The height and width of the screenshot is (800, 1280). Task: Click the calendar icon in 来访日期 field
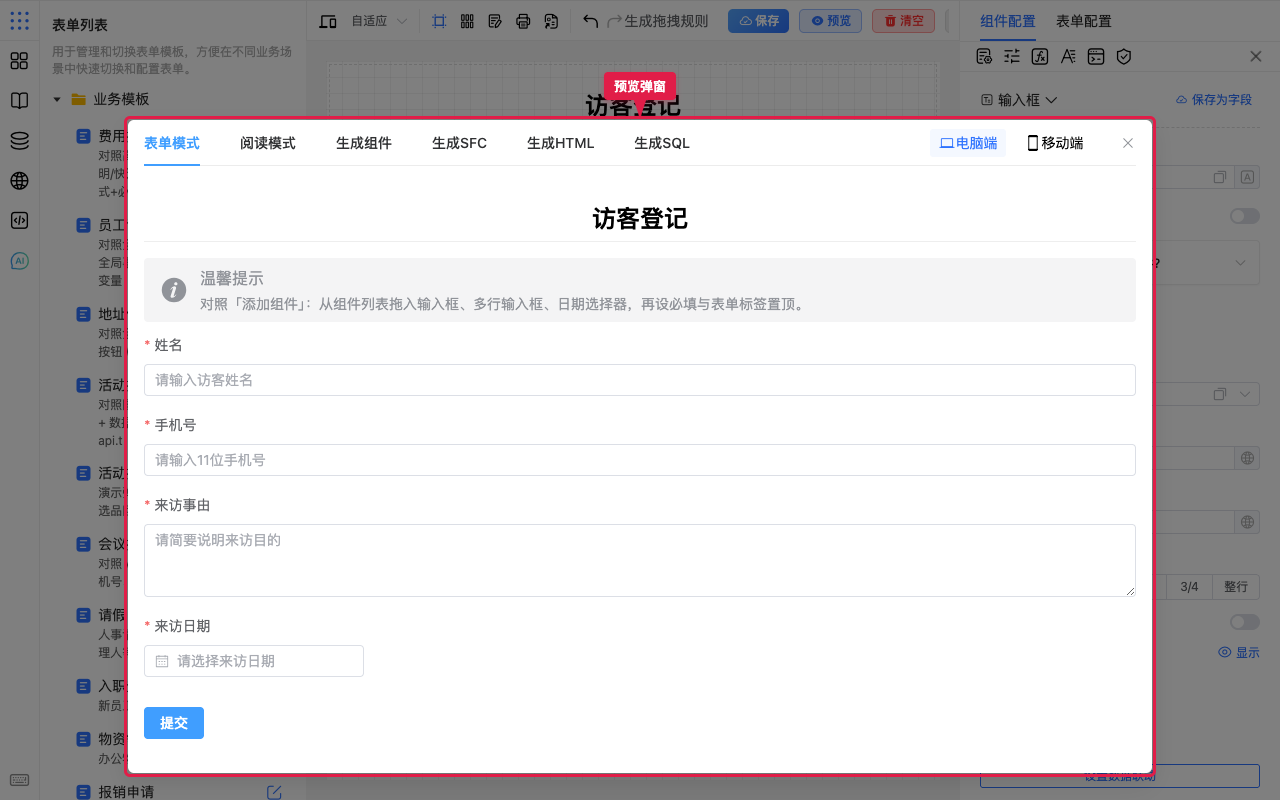pos(162,661)
